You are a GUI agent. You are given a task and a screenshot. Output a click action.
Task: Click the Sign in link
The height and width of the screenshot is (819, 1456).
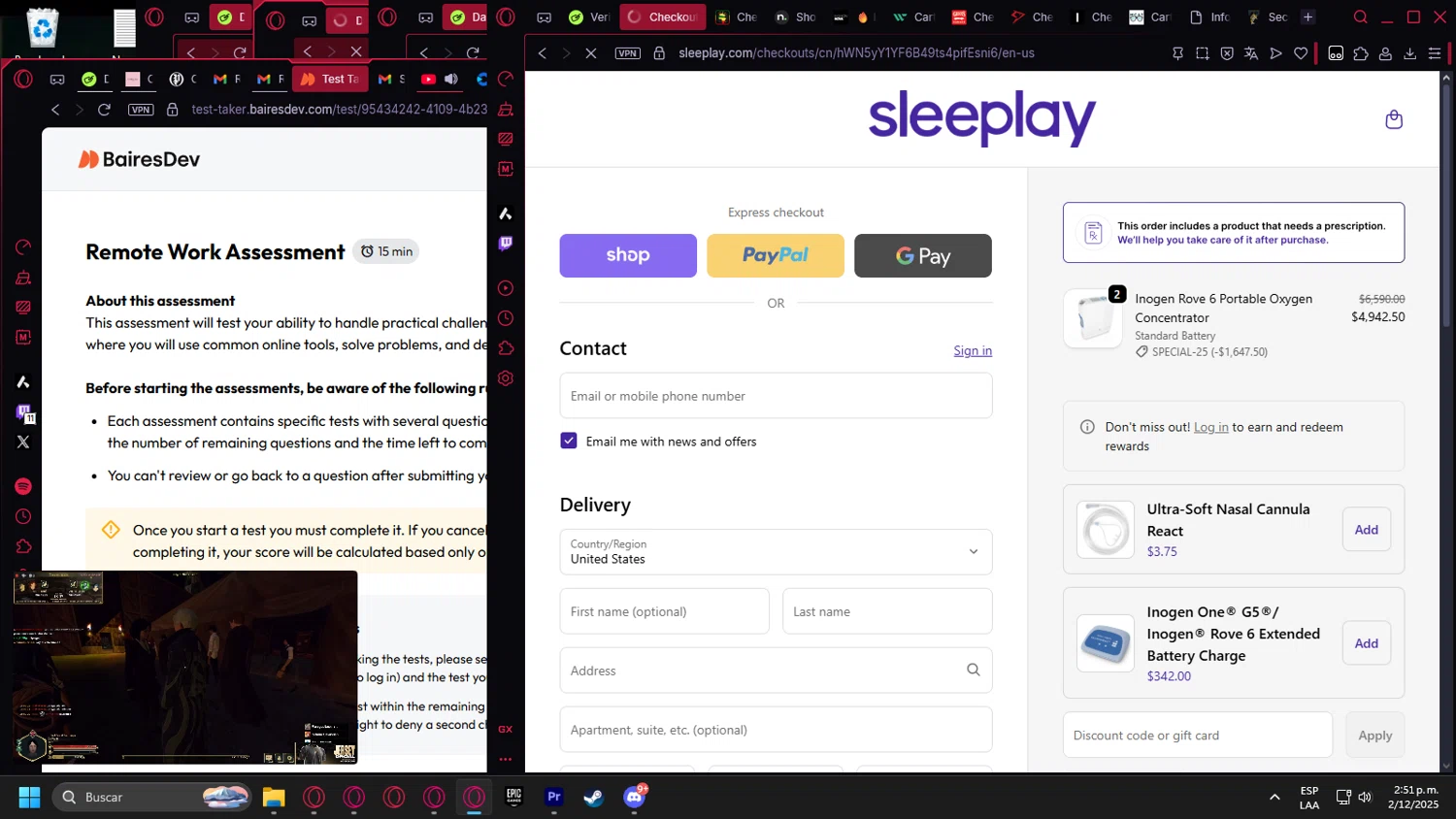(x=973, y=350)
